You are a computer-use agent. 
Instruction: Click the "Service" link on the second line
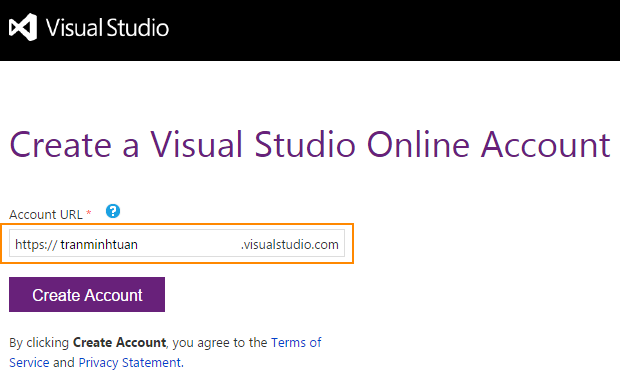pyautogui.click(x=29, y=363)
